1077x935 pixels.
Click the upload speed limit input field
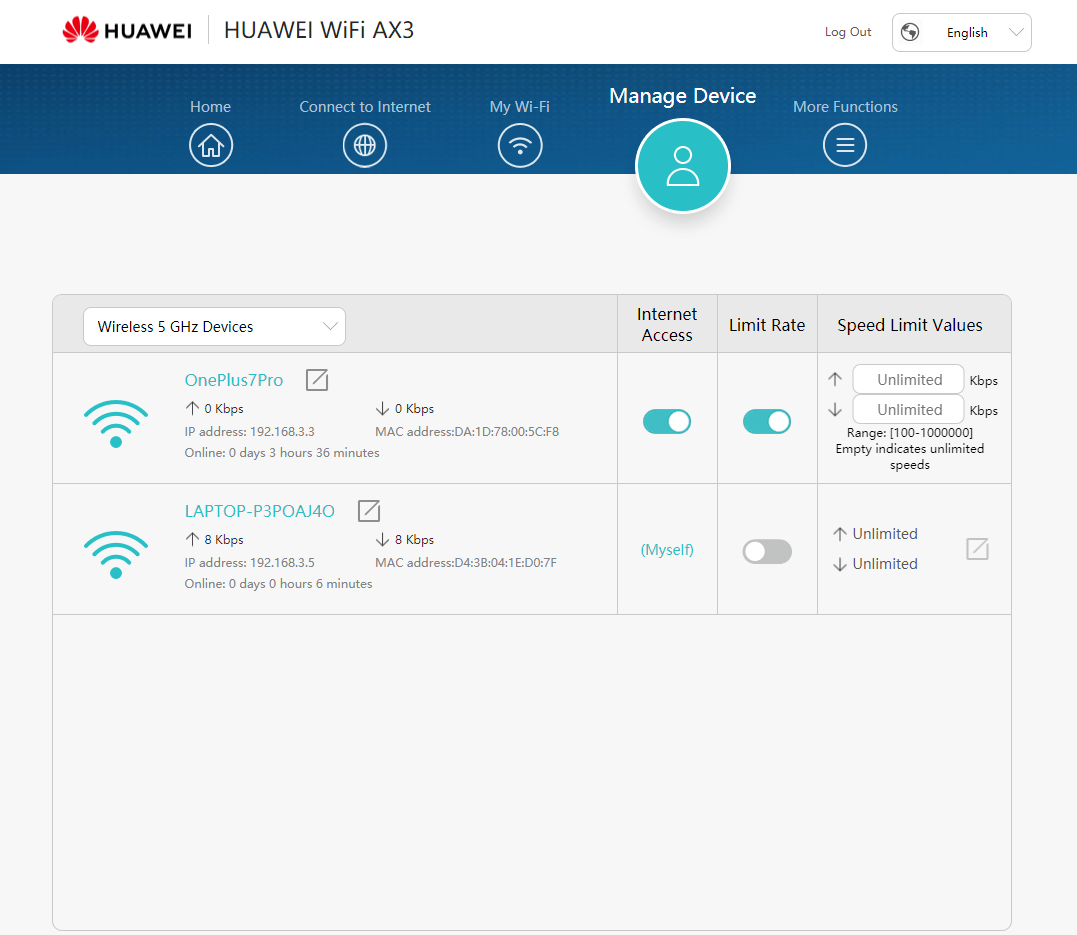coord(908,380)
